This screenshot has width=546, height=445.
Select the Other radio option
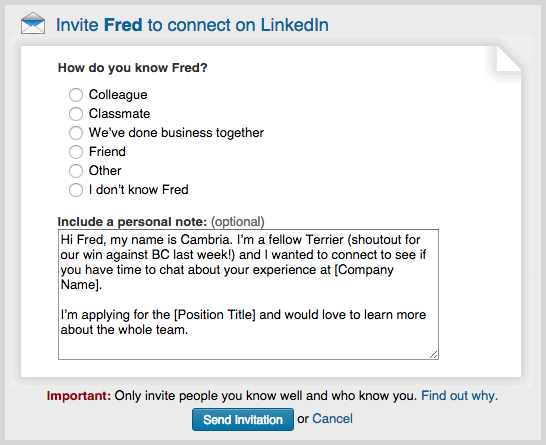76,171
